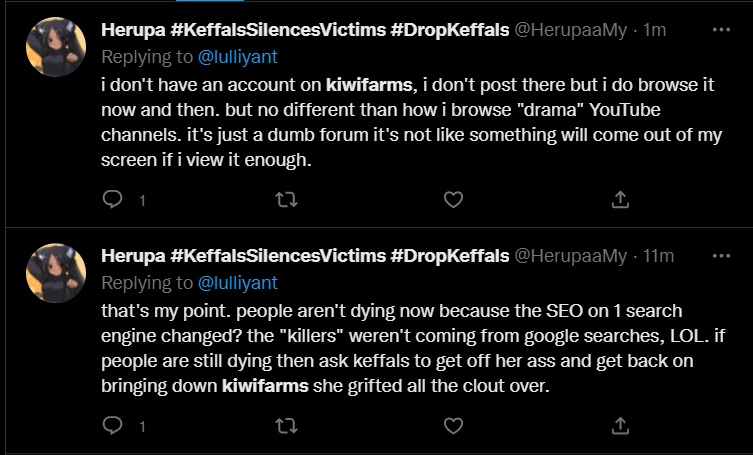This screenshot has width=753, height=455.
Task: Like the second tweet about SEO change
Action: click(x=453, y=427)
